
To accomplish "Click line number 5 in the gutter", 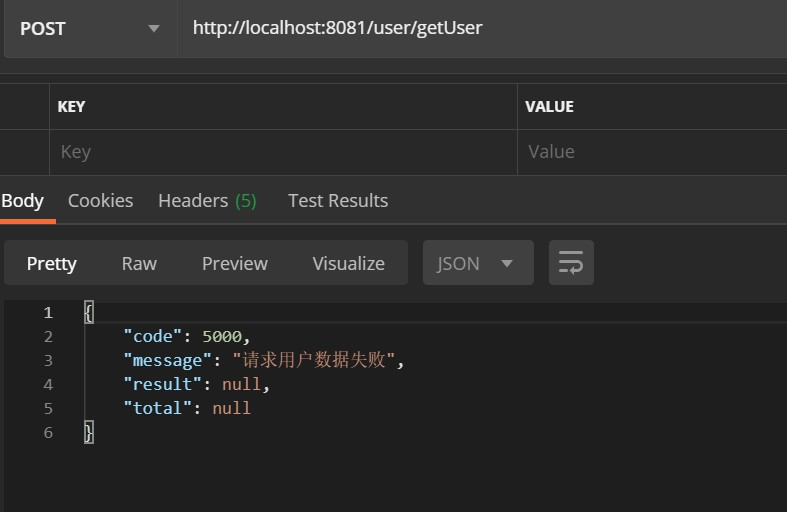I will click(x=48, y=408).
